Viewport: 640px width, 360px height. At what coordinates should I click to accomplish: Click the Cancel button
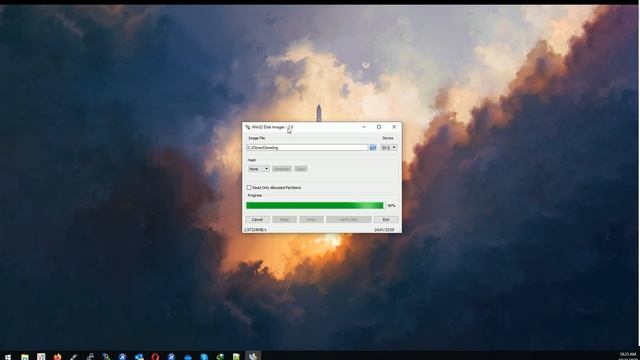[257, 220]
